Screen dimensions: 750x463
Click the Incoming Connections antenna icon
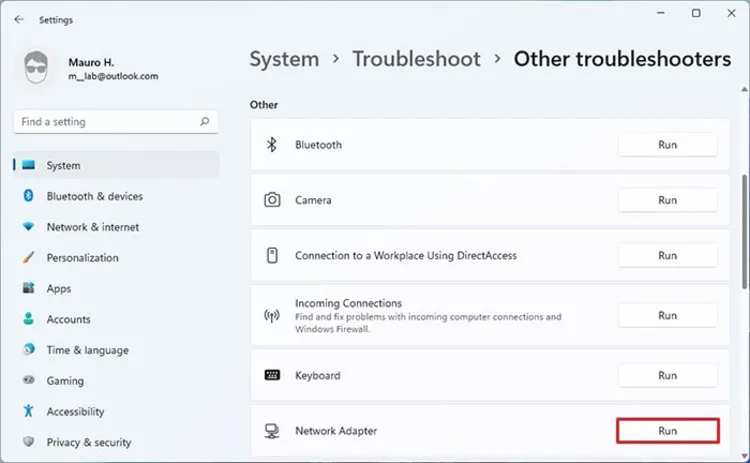(272, 315)
